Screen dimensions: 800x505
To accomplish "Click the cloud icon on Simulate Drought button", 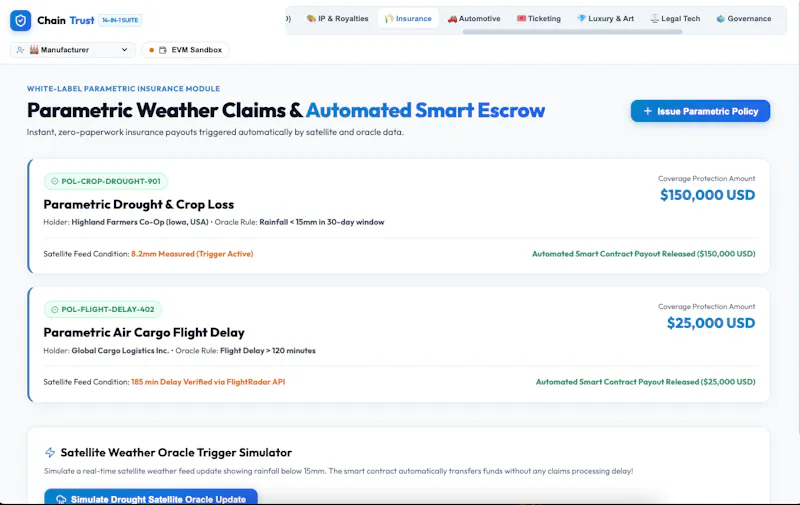I will pyautogui.click(x=61, y=499).
